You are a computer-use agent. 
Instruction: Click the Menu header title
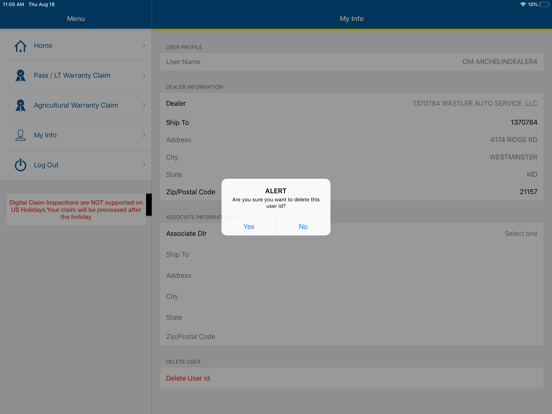pos(76,19)
